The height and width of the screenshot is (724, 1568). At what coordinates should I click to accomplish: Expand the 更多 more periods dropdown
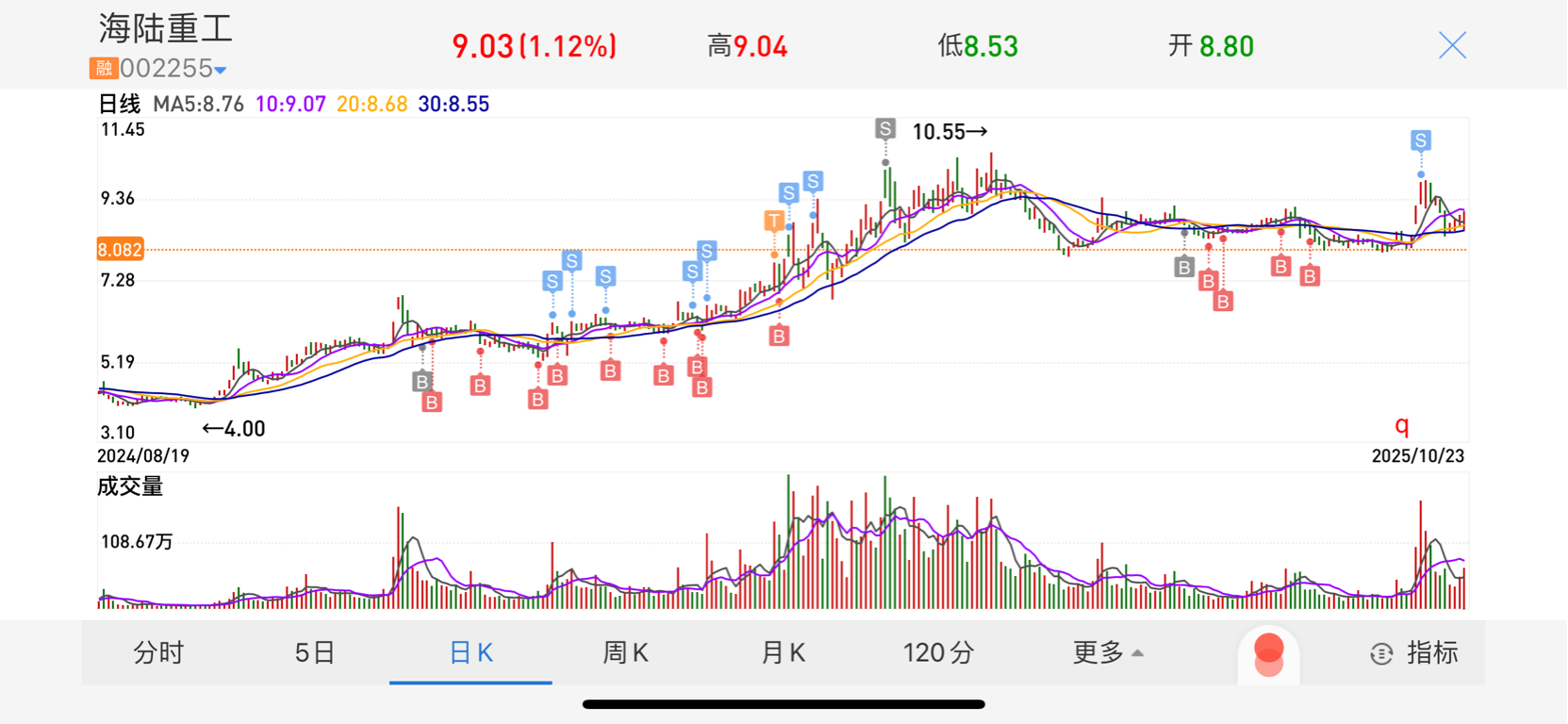point(1108,652)
